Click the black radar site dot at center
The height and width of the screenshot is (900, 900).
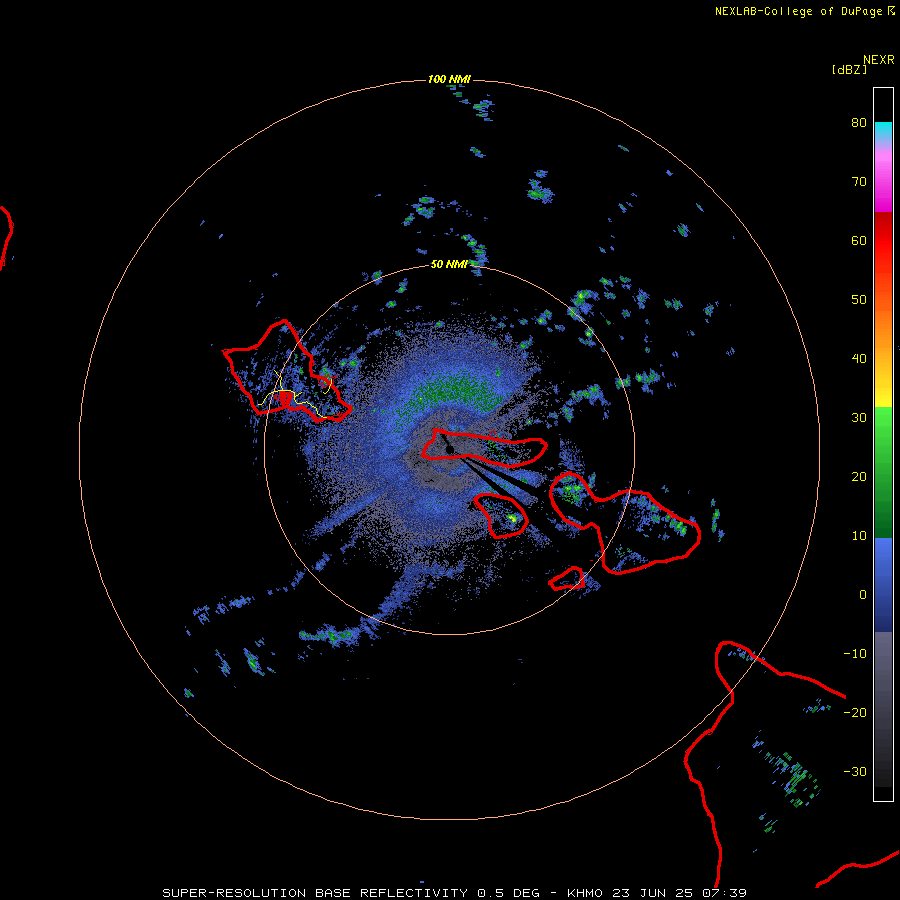click(450, 449)
